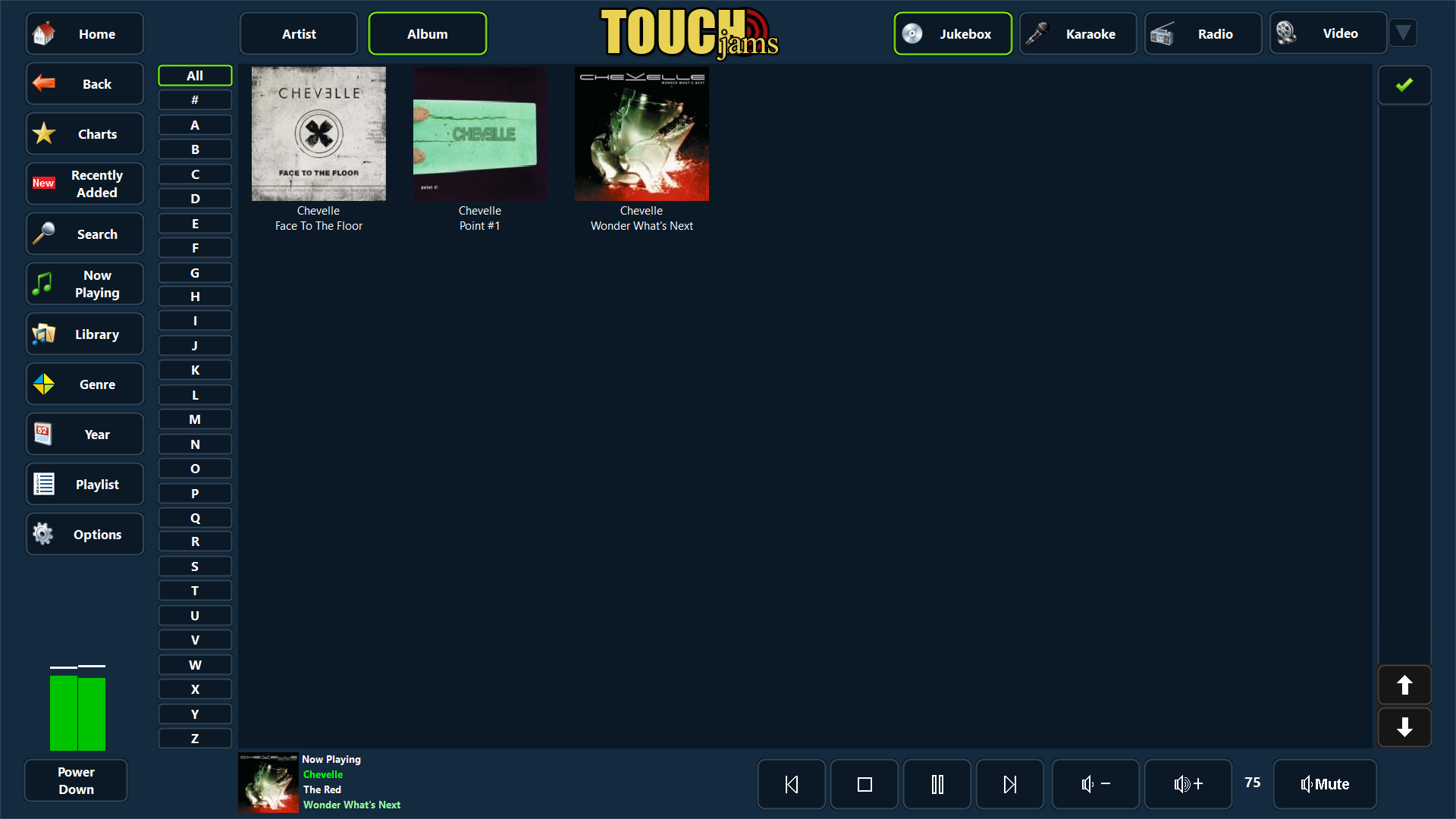Select the Album tab
Image resolution: width=1456 pixels, height=819 pixels.
tap(427, 33)
